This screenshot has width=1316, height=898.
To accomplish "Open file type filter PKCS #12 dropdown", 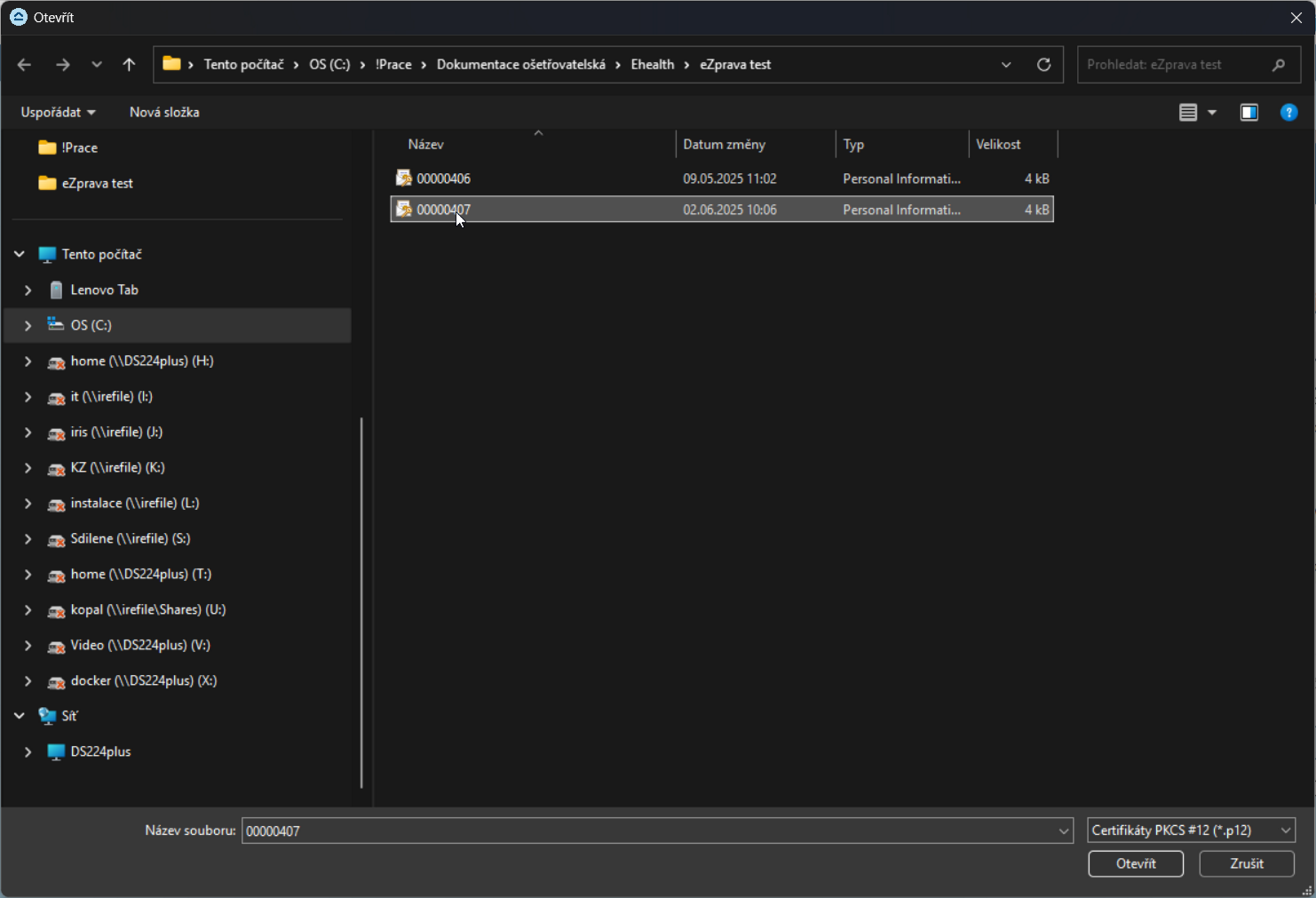I will coord(1190,831).
